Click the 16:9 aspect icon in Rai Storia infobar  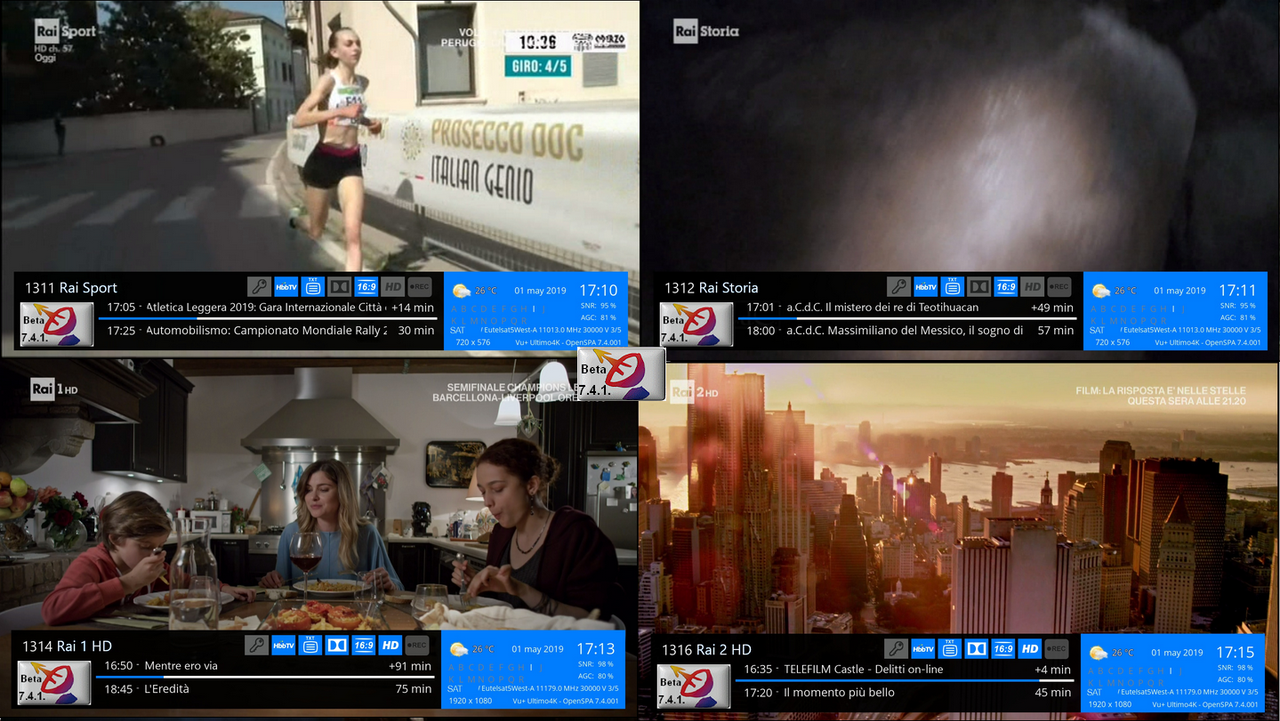(1006, 287)
